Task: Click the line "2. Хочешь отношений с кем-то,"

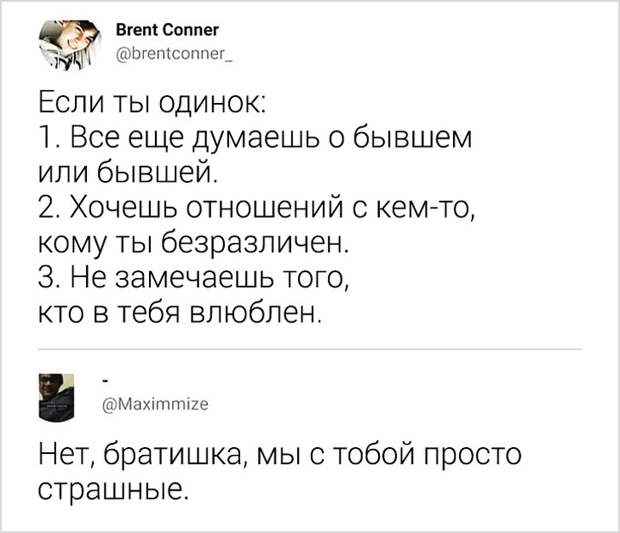Action: [x=257, y=207]
